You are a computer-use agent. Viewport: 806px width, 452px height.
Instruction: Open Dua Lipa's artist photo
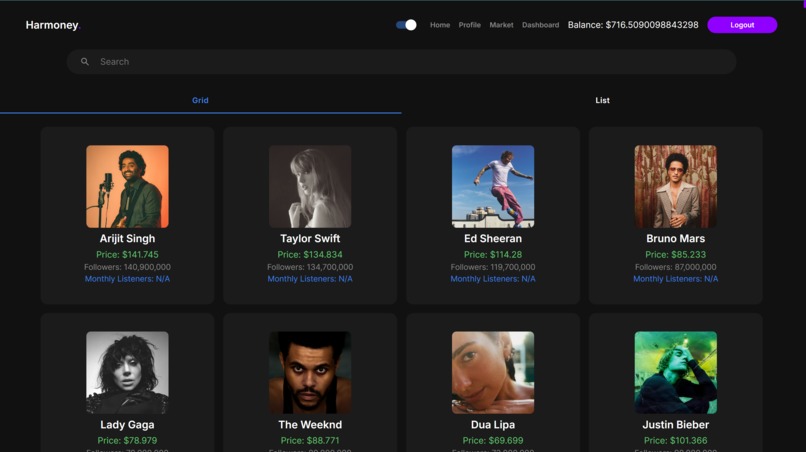[x=493, y=372]
